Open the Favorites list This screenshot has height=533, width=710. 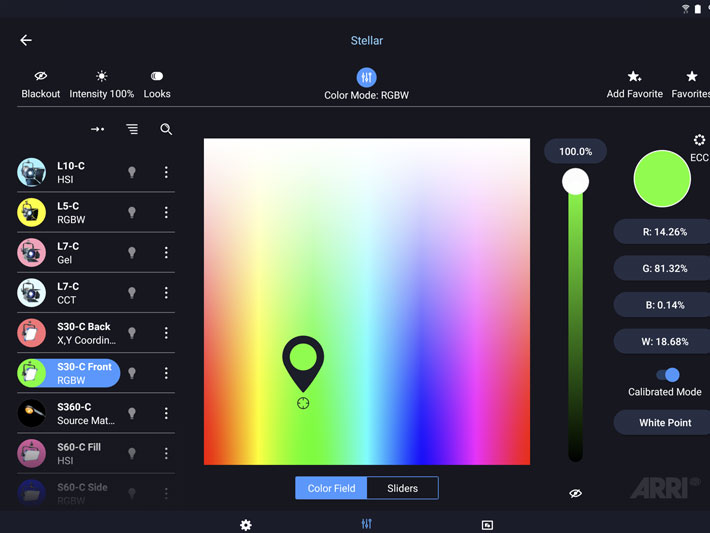pos(691,85)
